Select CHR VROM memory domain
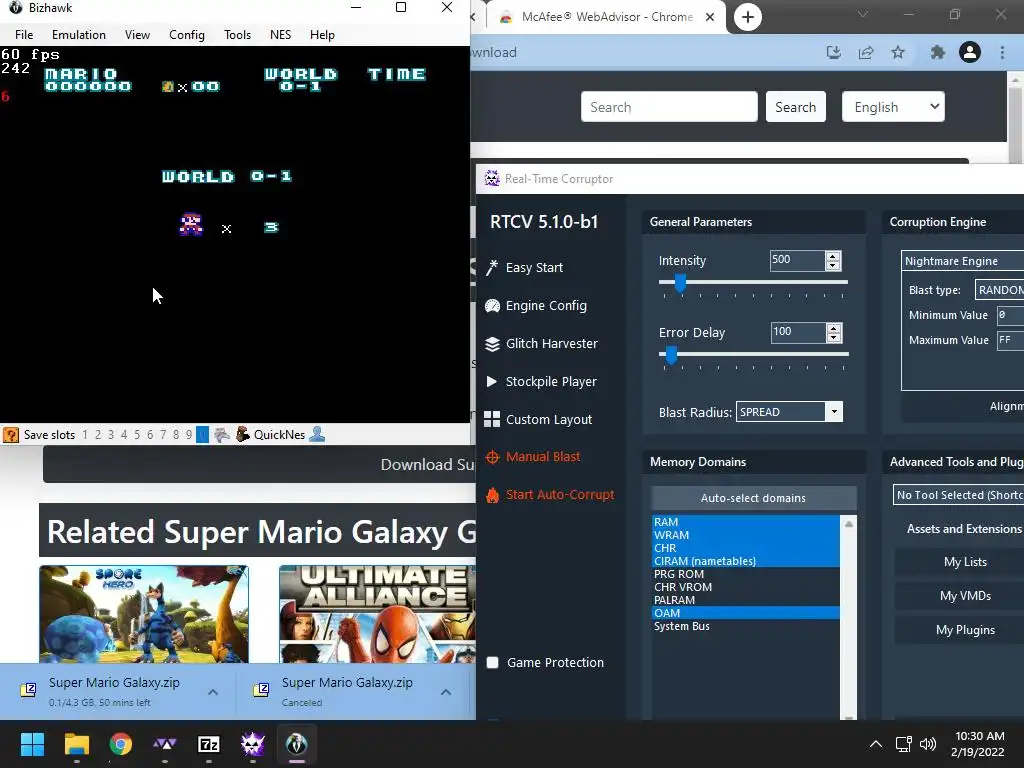This screenshot has width=1024, height=768. (x=746, y=587)
